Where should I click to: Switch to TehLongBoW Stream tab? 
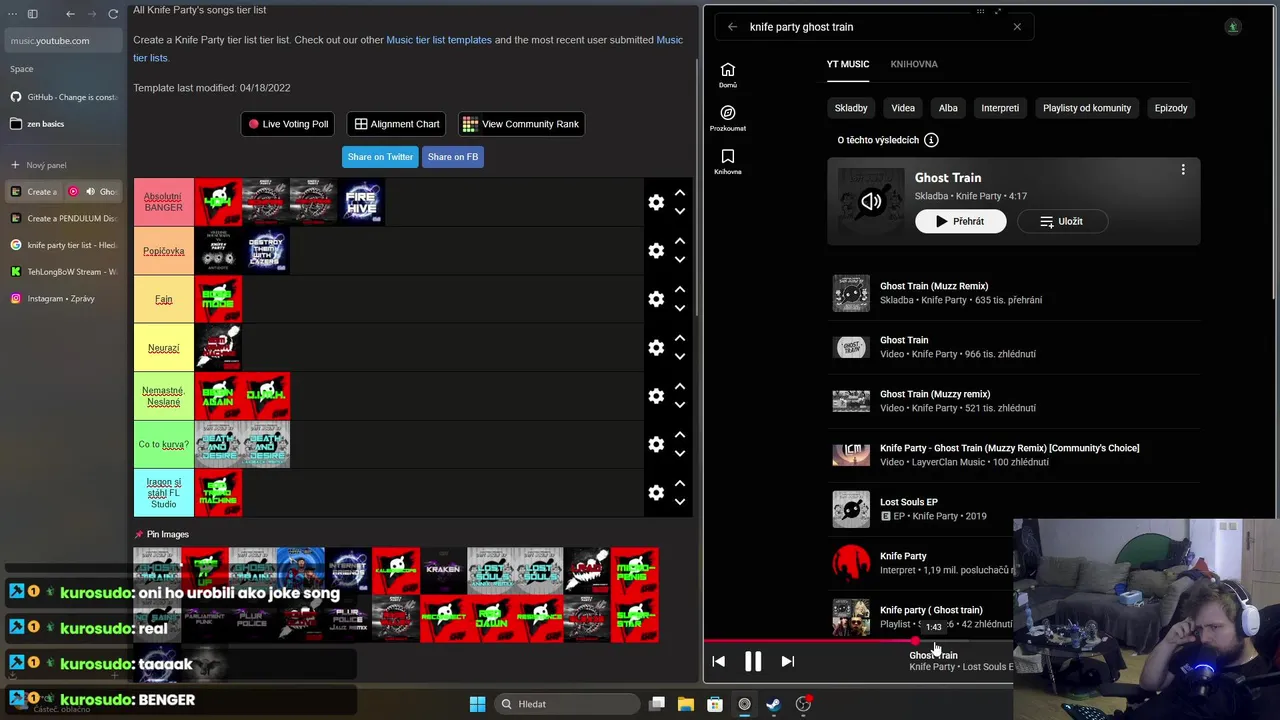click(64, 271)
